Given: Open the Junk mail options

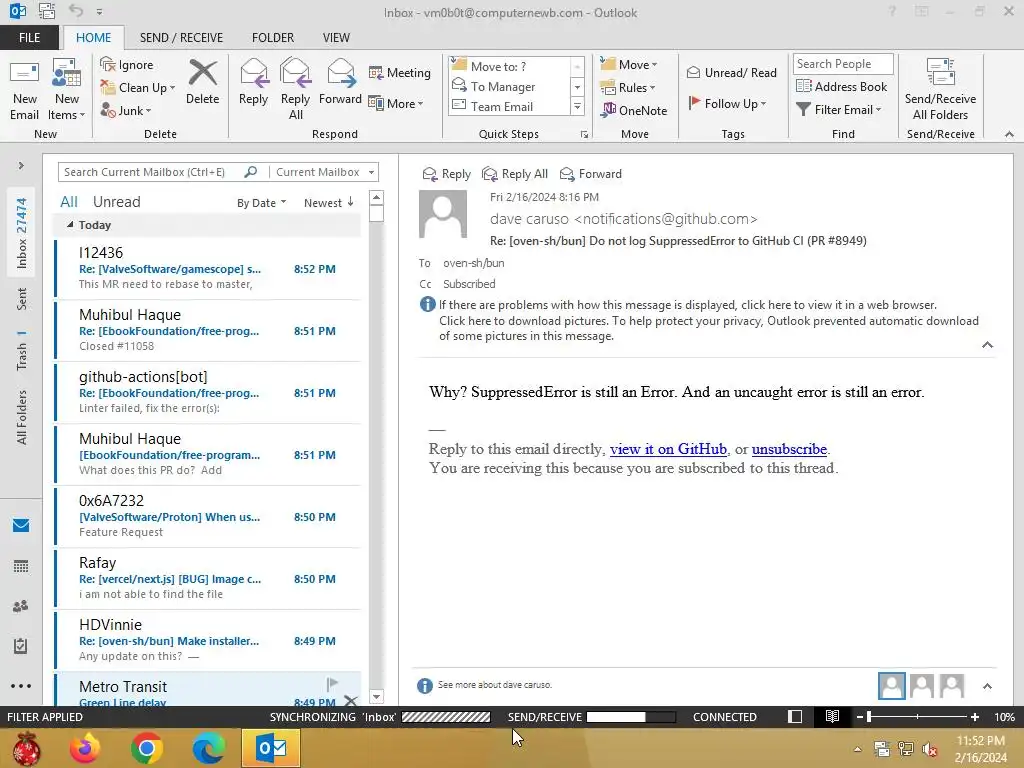Looking at the screenshot, I should tap(125, 110).
